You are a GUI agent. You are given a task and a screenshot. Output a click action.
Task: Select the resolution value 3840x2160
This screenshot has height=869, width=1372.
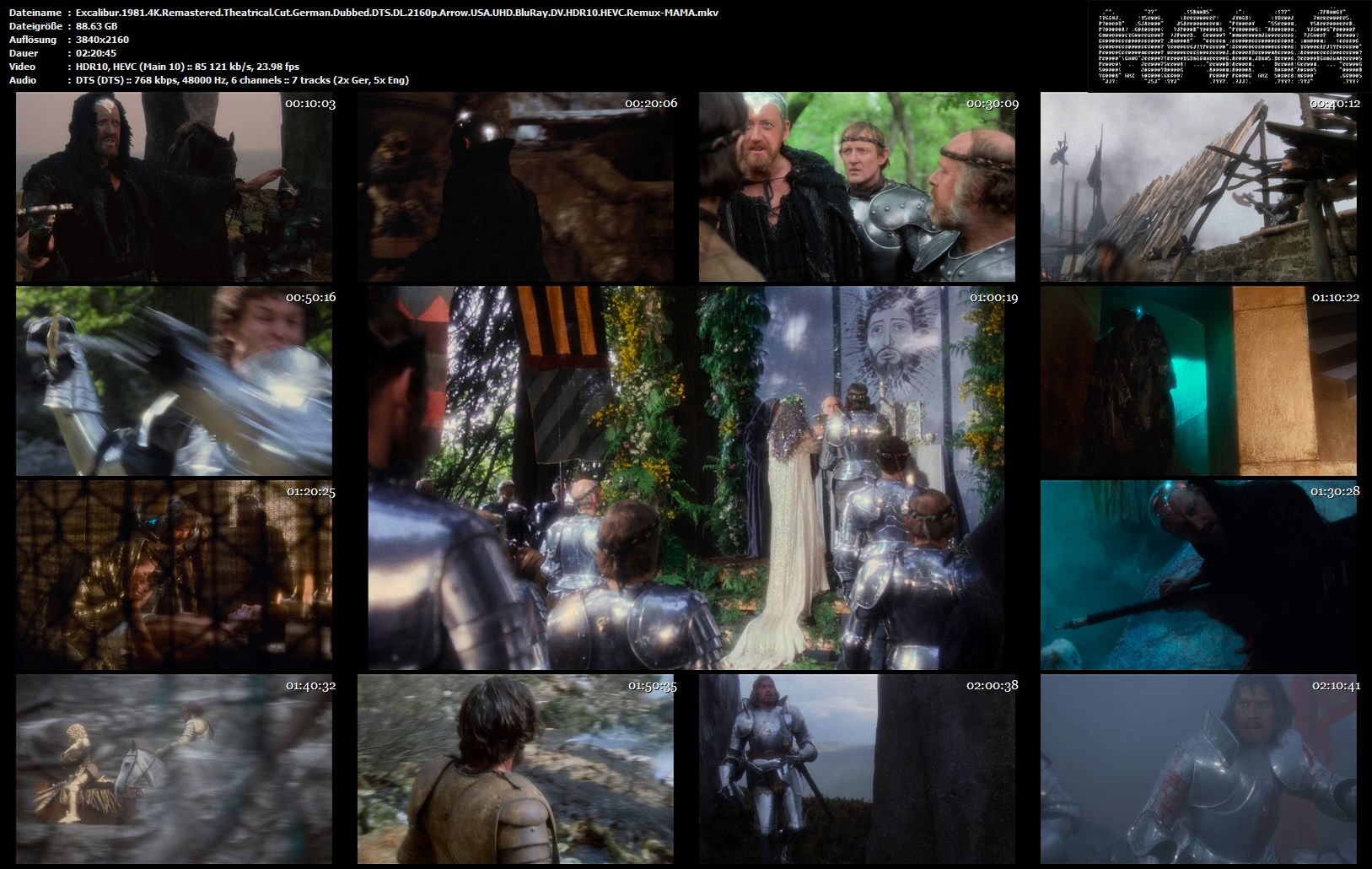pyautogui.click(x=102, y=40)
